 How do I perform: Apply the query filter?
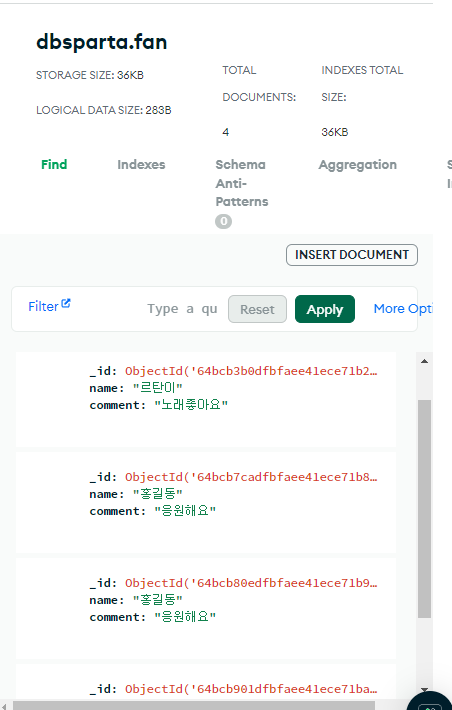(x=325, y=309)
